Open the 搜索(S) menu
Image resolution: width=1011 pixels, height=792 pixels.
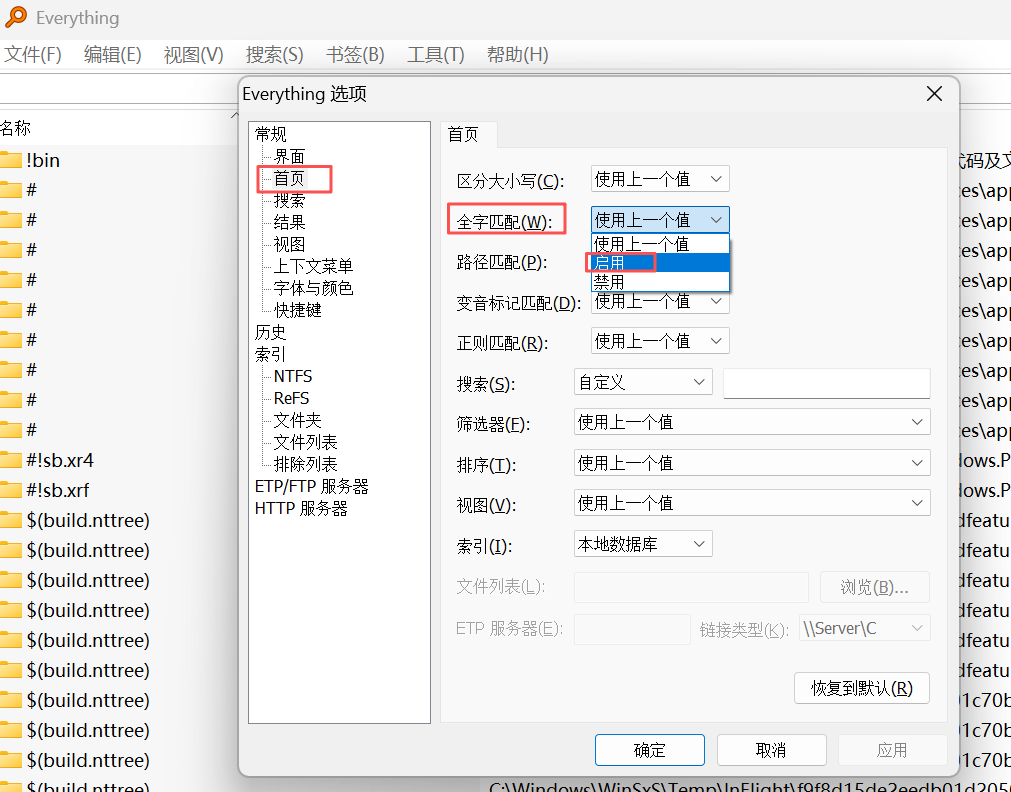click(x=274, y=55)
